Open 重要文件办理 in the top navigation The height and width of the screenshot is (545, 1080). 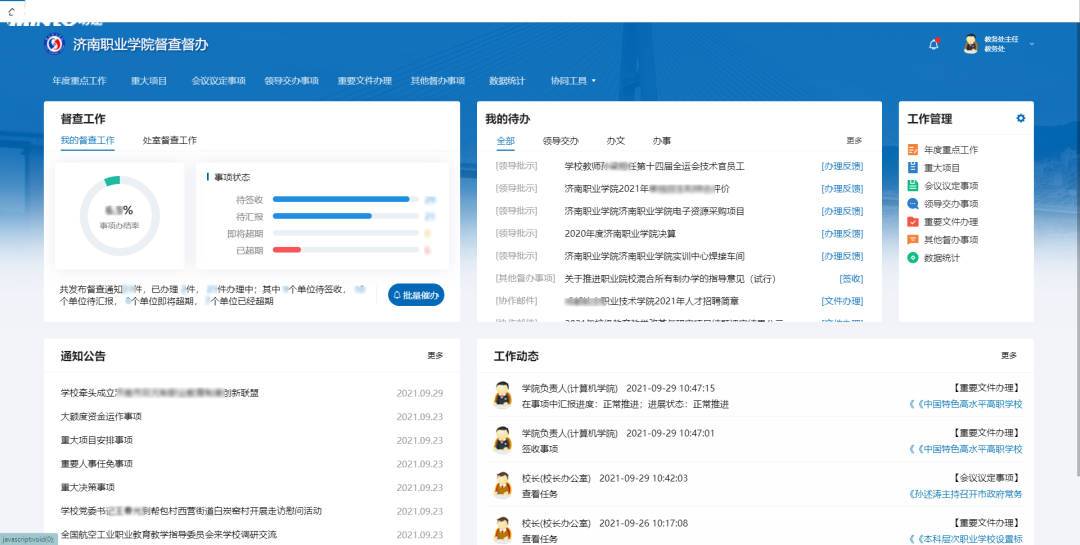point(364,81)
